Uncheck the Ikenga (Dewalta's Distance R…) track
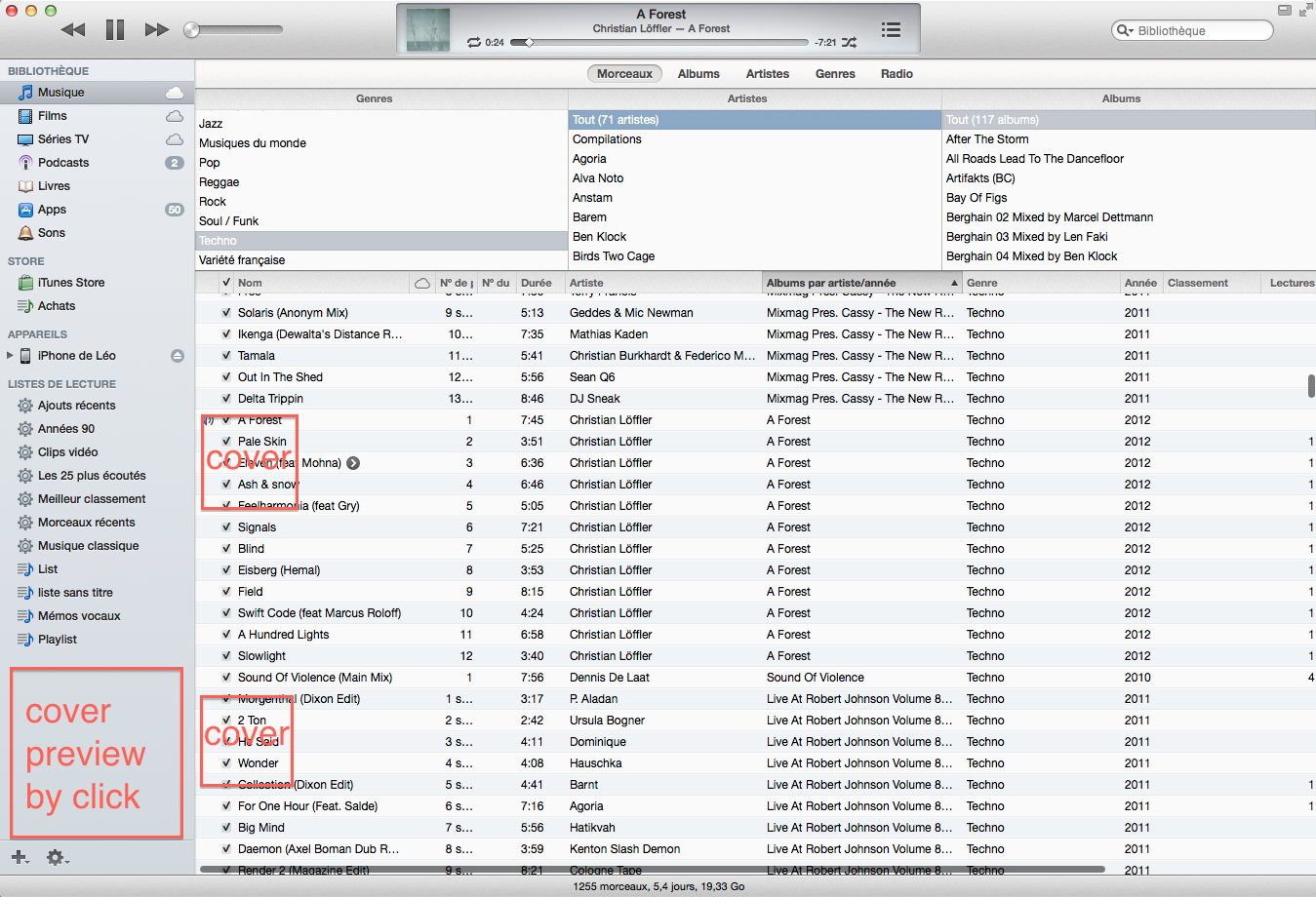Viewport: 1316px width, 897px height. [226, 334]
